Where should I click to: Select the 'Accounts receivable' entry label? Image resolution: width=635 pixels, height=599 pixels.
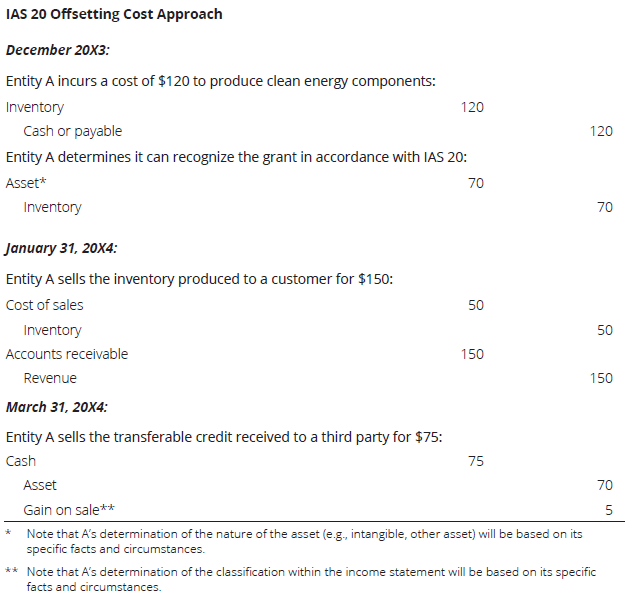67,354
